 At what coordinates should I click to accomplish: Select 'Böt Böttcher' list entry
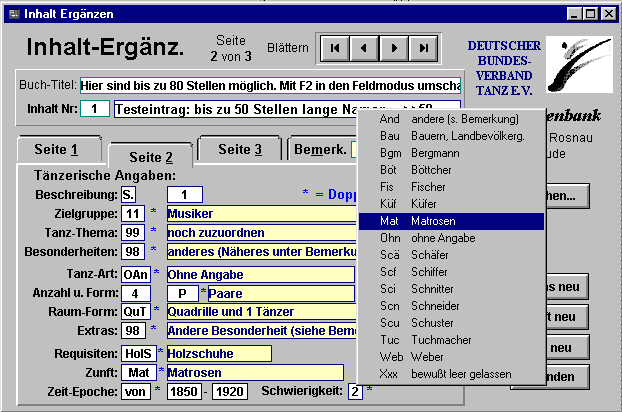pyautogui.click(x=451, y=170)
